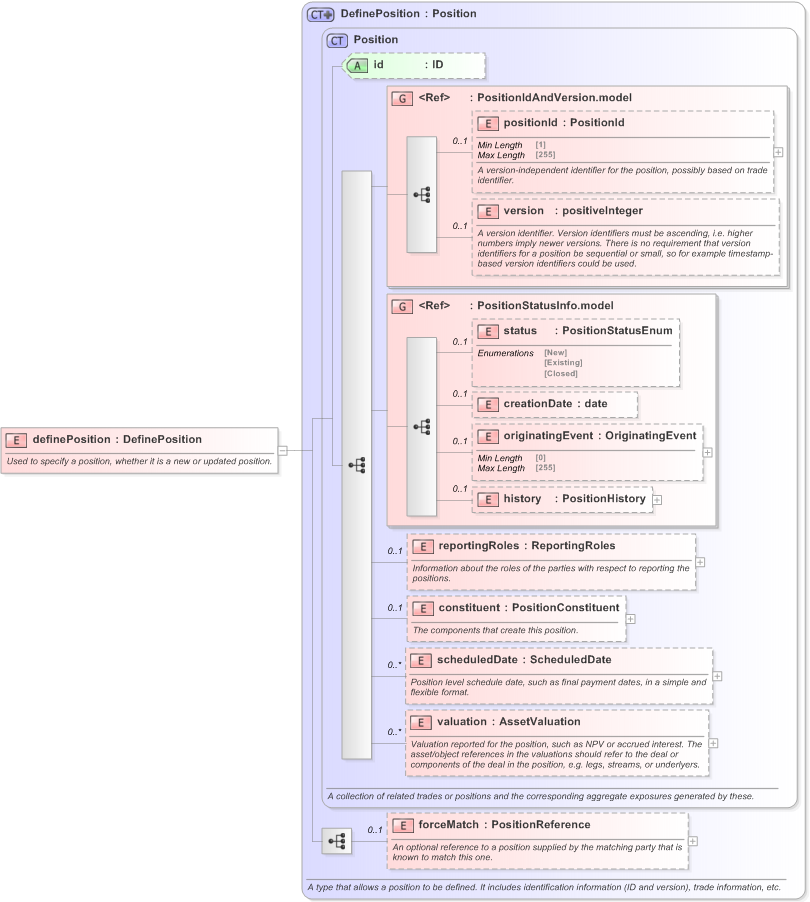Select the DefinePosition : Position header text
Screen dimensions: 810x902
[408, 14]
